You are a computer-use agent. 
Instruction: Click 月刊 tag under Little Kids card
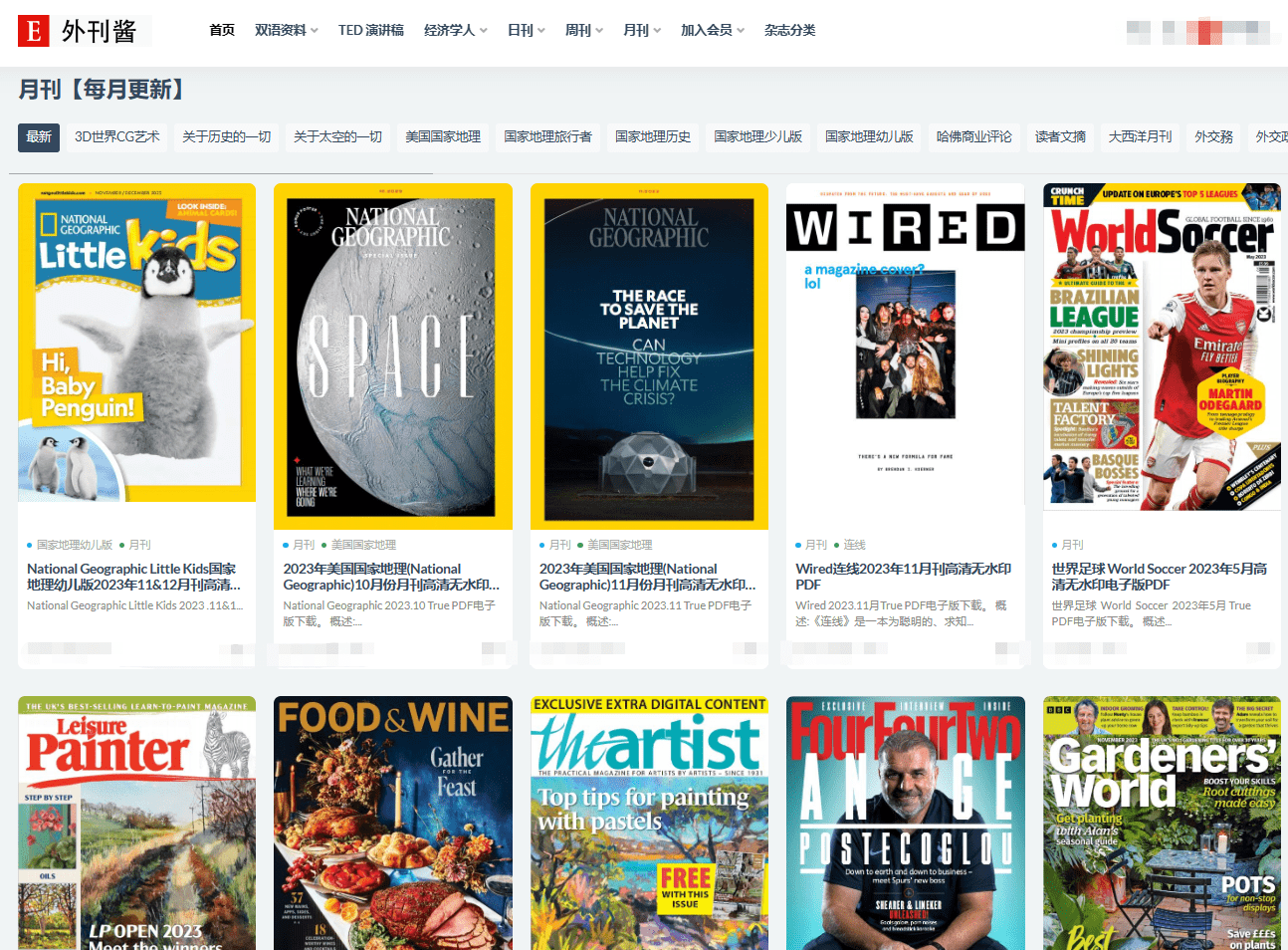[139, 545]
